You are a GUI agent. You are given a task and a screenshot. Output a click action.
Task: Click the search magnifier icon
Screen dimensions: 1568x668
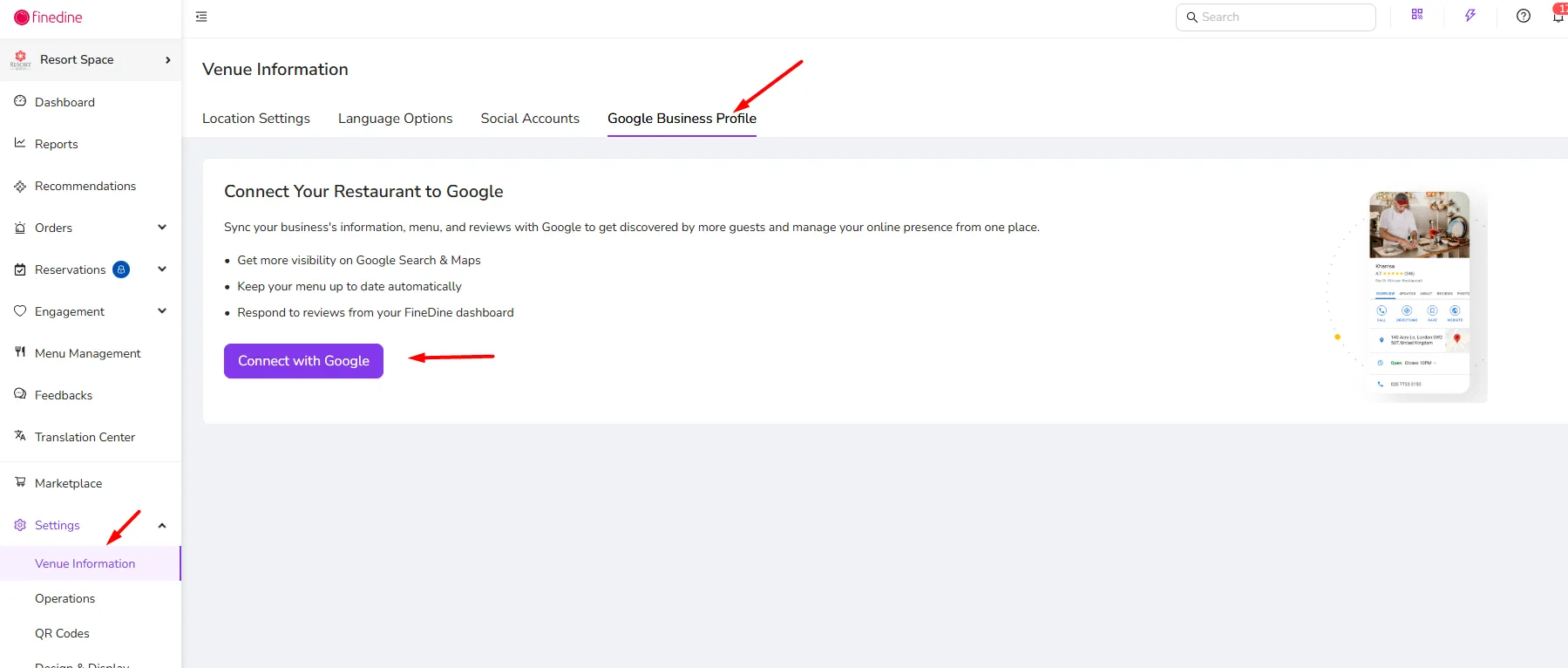point(1191,17)
